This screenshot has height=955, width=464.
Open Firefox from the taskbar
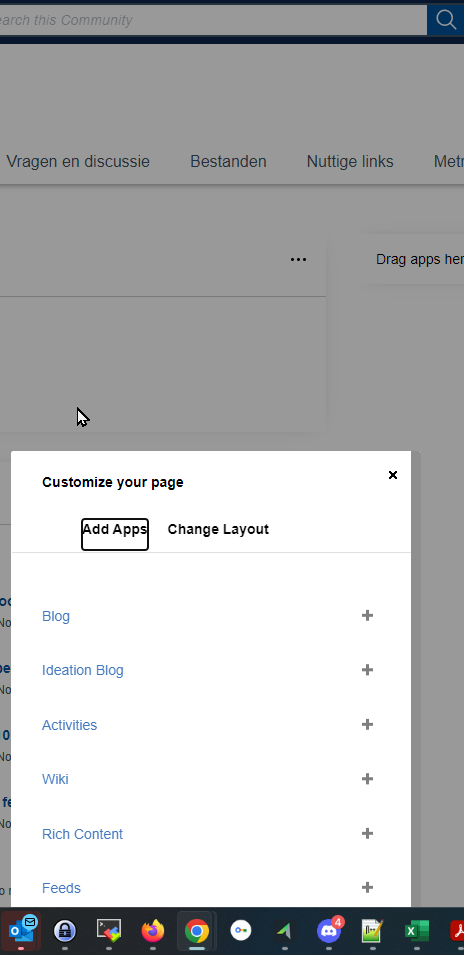pyautogui.click(x=153, y=931)
